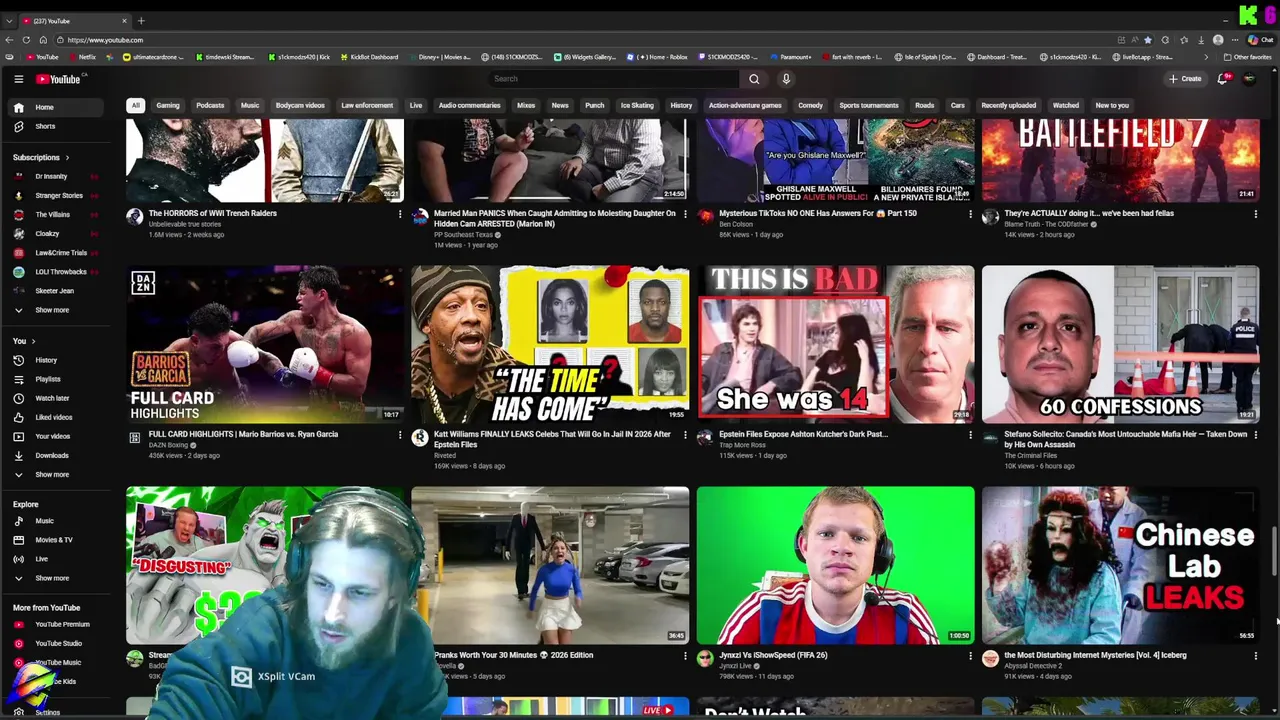Open Skeeter Jean subscription channel
1280x720 pixels.
coord(54,291)
